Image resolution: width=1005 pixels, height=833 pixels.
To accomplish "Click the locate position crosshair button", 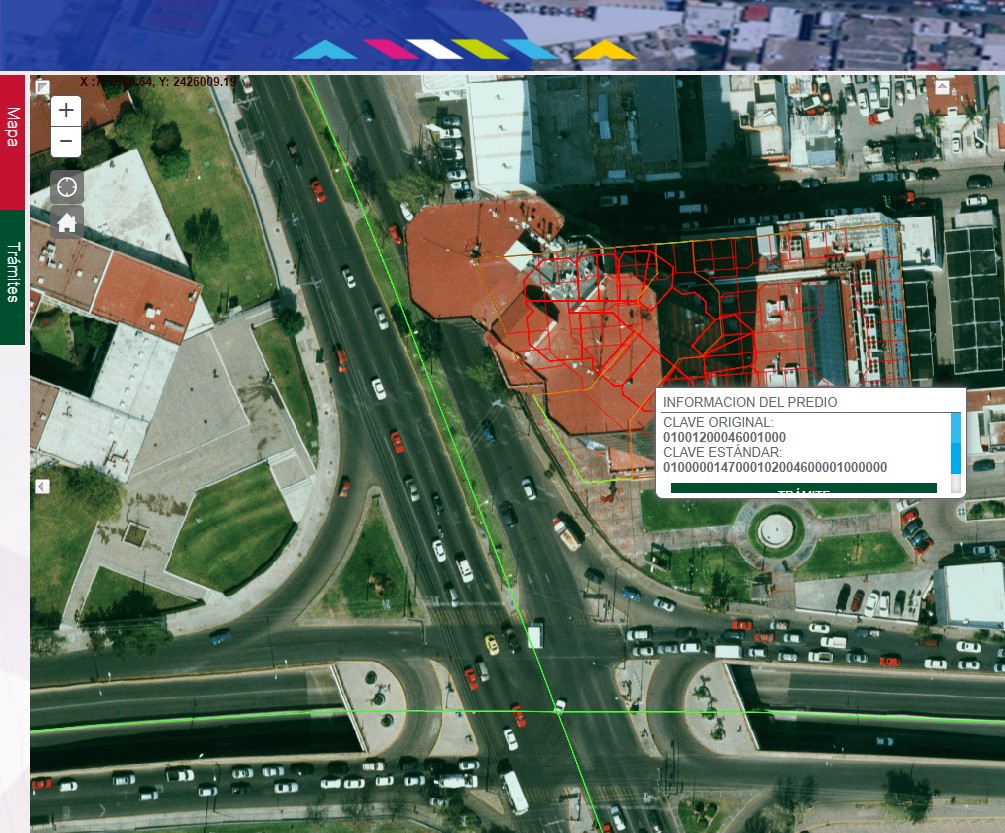I will coord(67,187).
